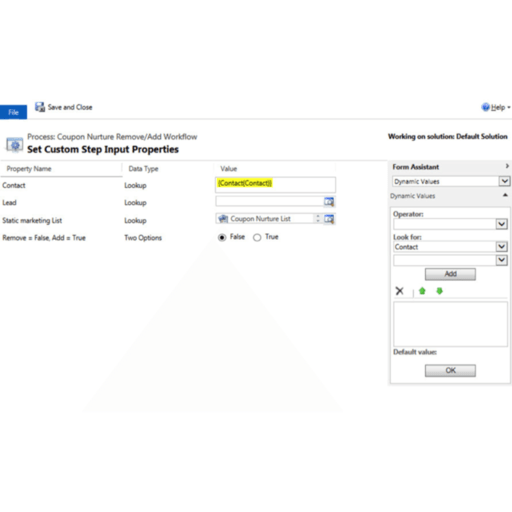Open the File menu
The width and height of the screenshot is (512, 512).
click(13, 112)
